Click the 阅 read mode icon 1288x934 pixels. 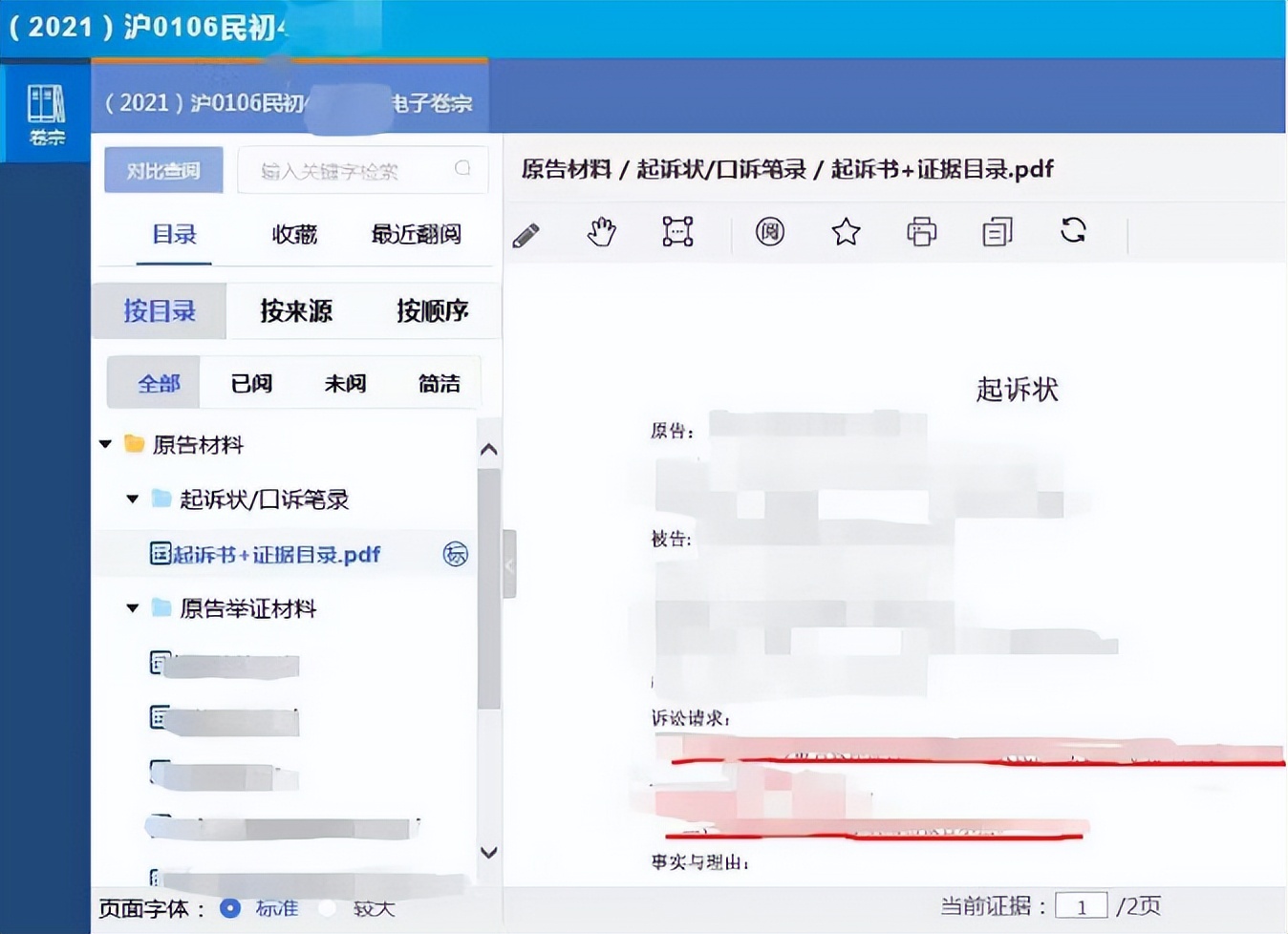tap(770, 232)
